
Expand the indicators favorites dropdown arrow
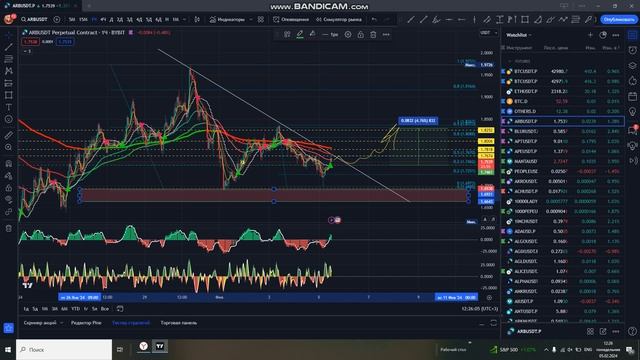point(251,20)
